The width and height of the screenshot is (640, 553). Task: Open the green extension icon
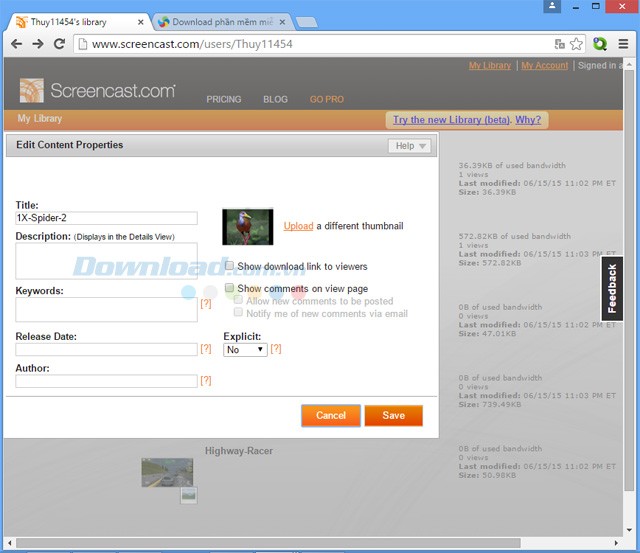pos(600,44)
